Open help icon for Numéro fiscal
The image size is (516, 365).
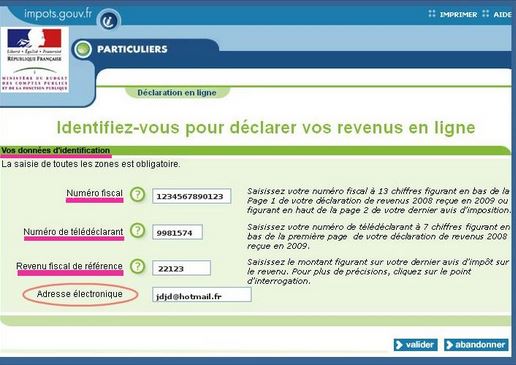(137, 194)
